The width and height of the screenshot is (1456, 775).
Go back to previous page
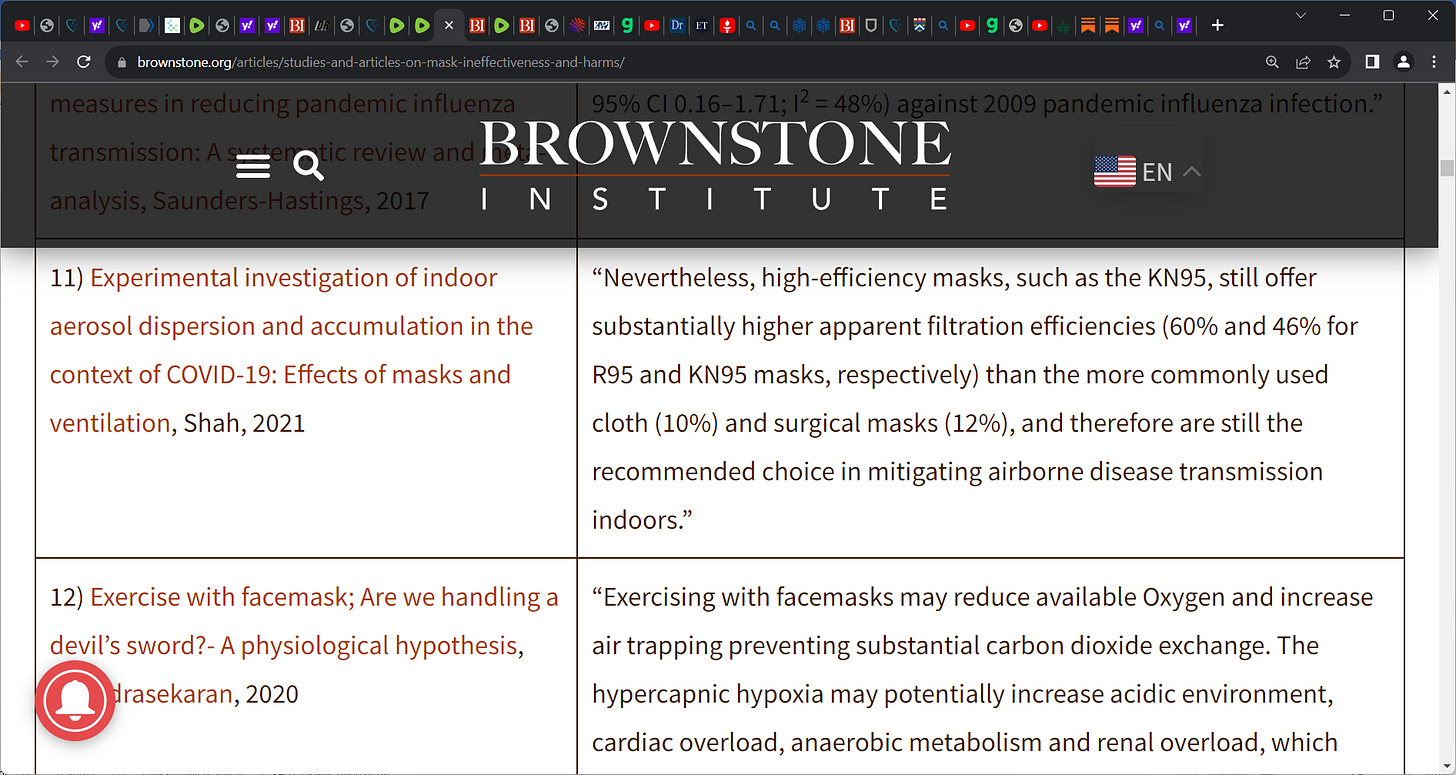(x=22, y=62)
